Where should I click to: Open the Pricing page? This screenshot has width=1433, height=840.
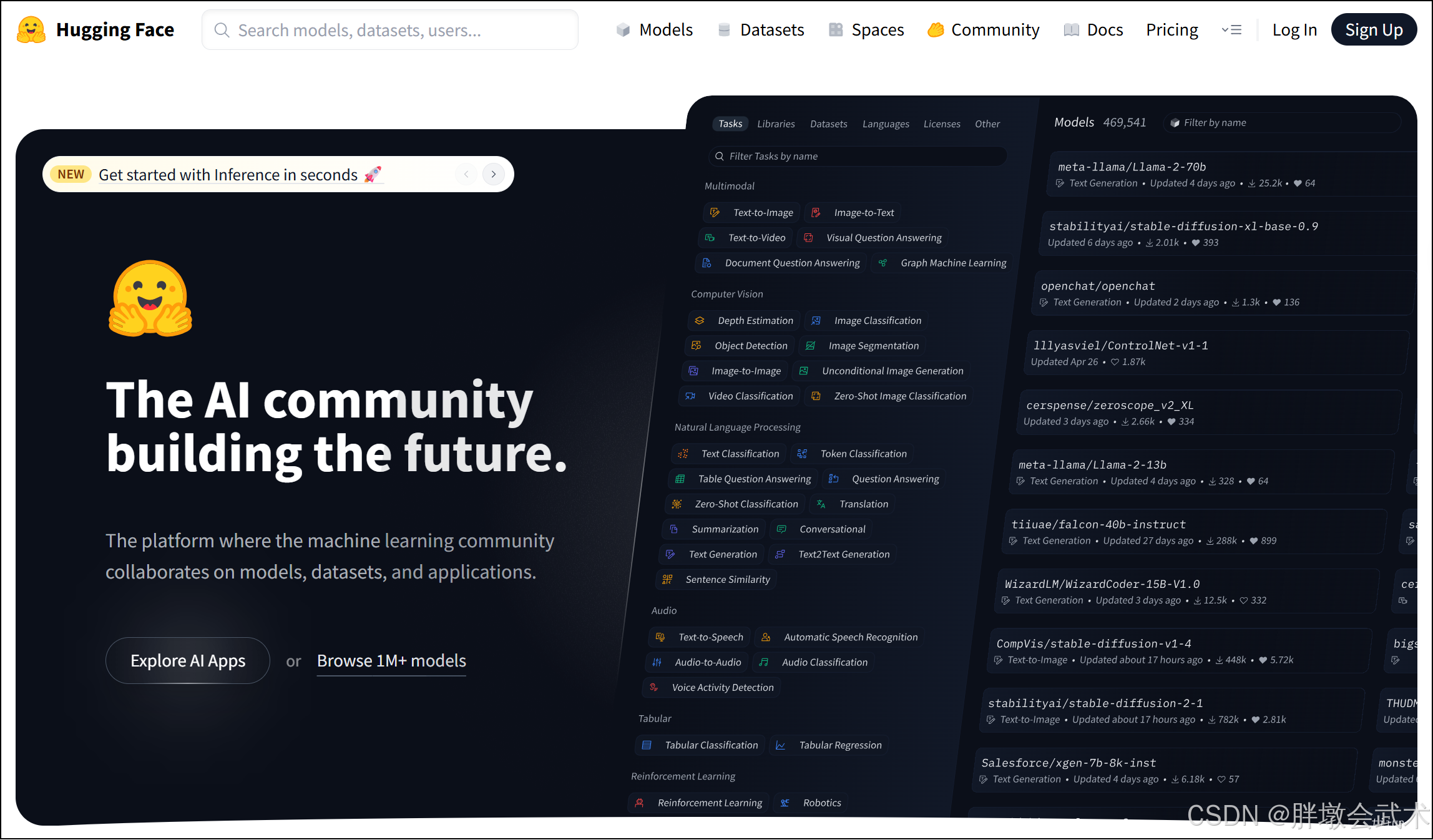[1171, 30]
